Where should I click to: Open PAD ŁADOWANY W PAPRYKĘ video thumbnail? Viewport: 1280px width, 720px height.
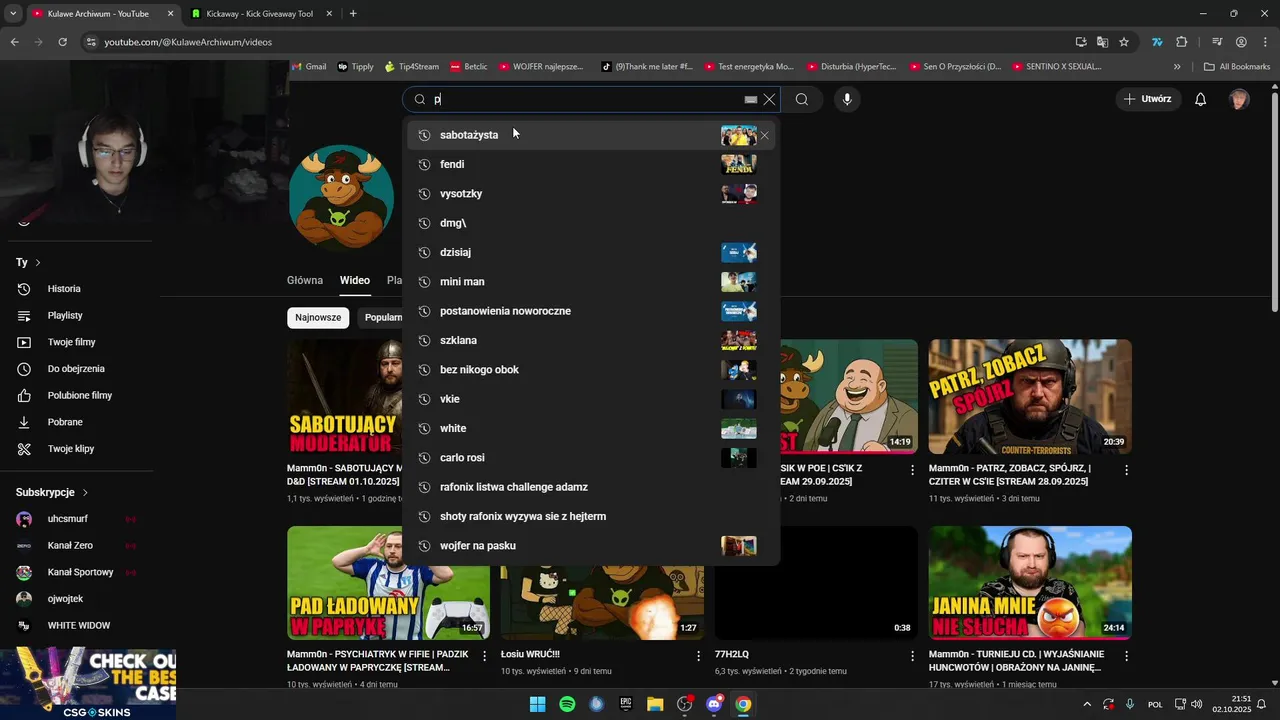pos(388,583)
